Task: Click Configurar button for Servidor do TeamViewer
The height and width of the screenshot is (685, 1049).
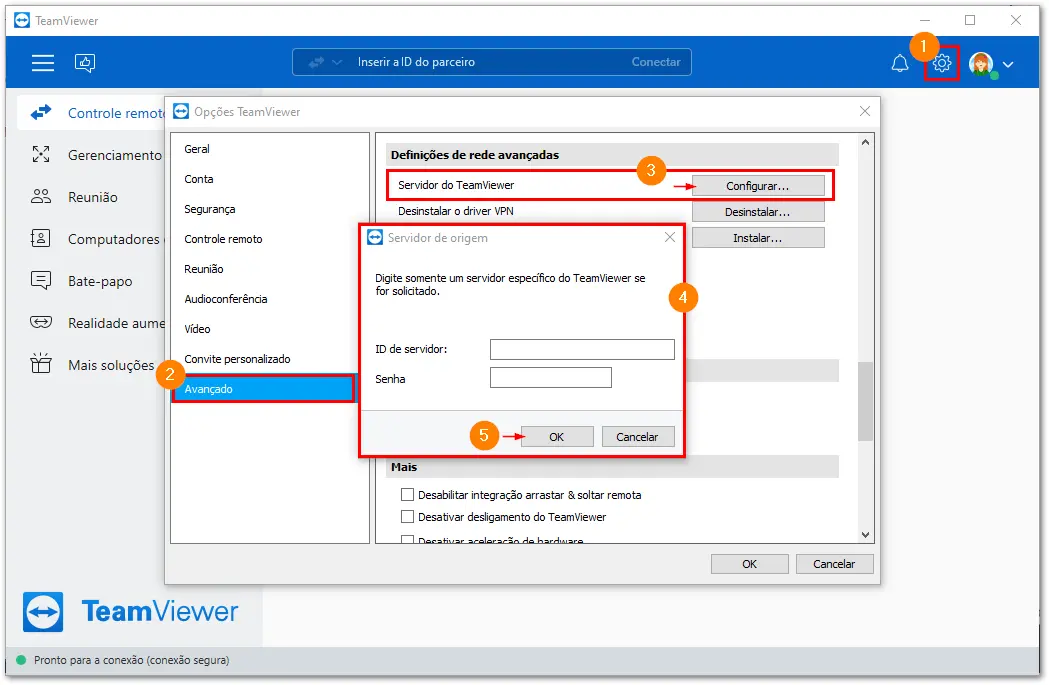Action: point(758,186)
